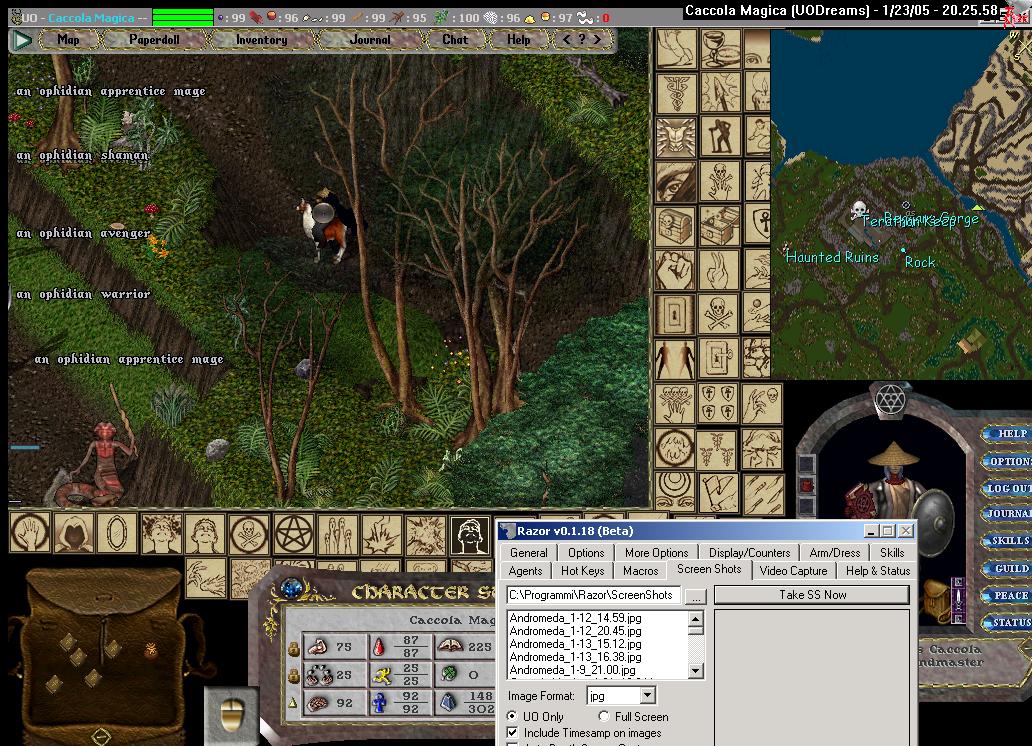
Task: Select Andromeda_1-9_21.00.jpg in the list
Action: click(x=573, y=670)
